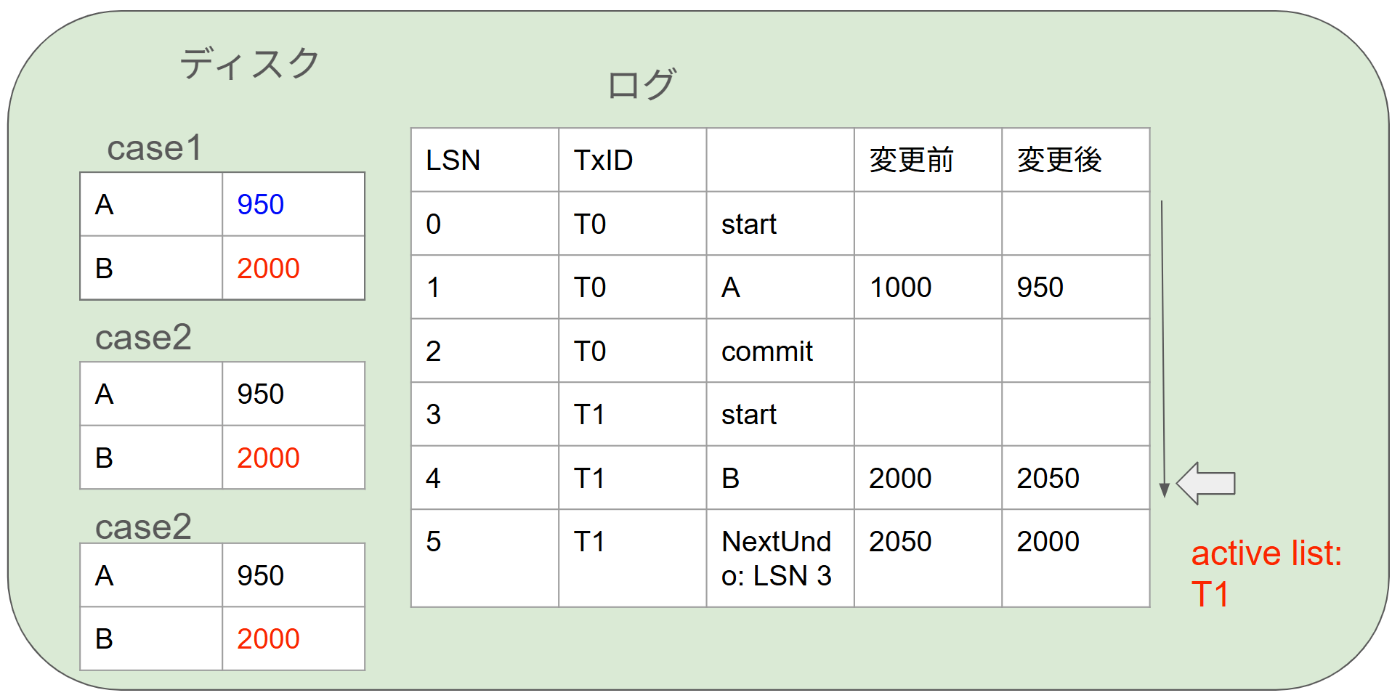Select the 2050 before-value in the LSN 5 row
The width and height of the screenshot is (1400, 698).
(x=900, y=542)
